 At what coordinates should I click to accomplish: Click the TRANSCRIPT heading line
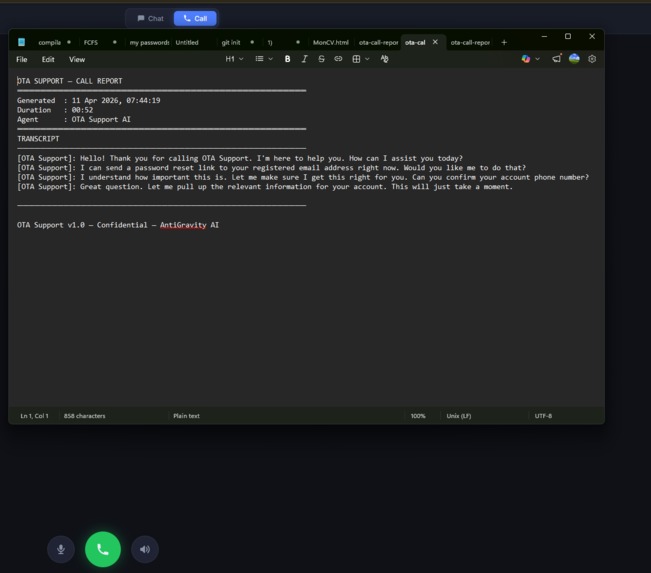[x=38, y=139]
